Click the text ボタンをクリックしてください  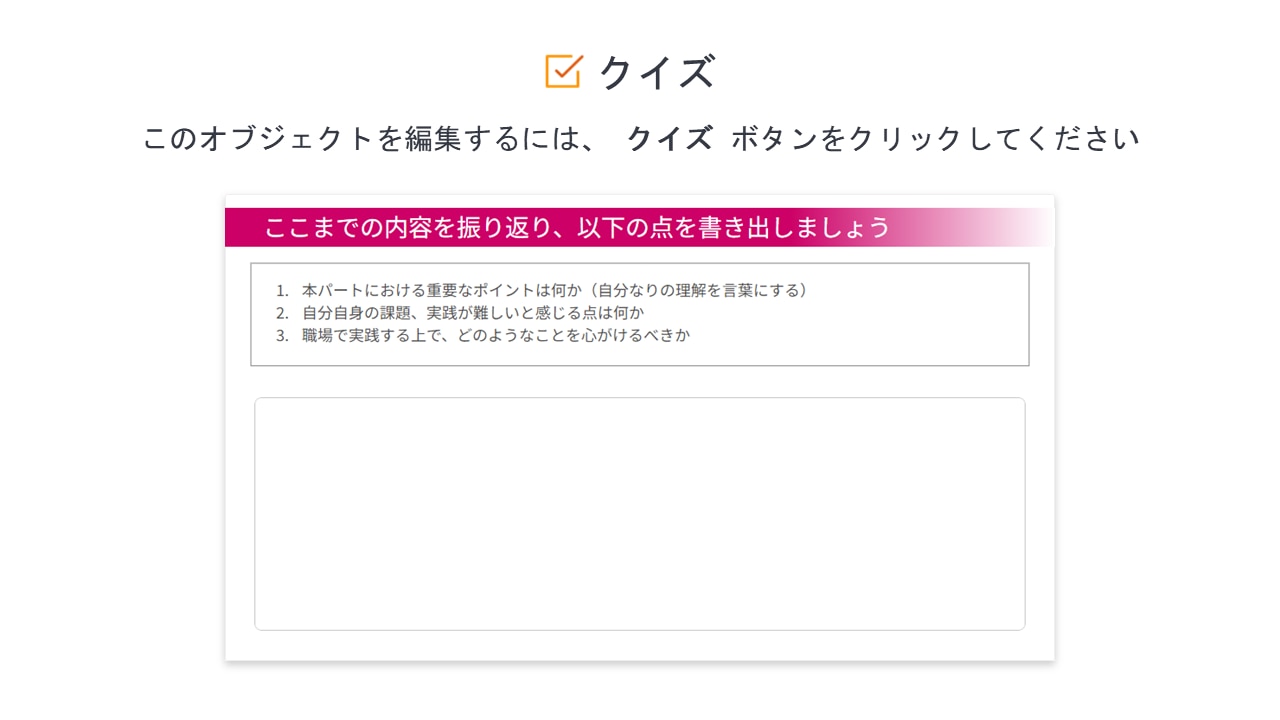[x=935, y=138]
